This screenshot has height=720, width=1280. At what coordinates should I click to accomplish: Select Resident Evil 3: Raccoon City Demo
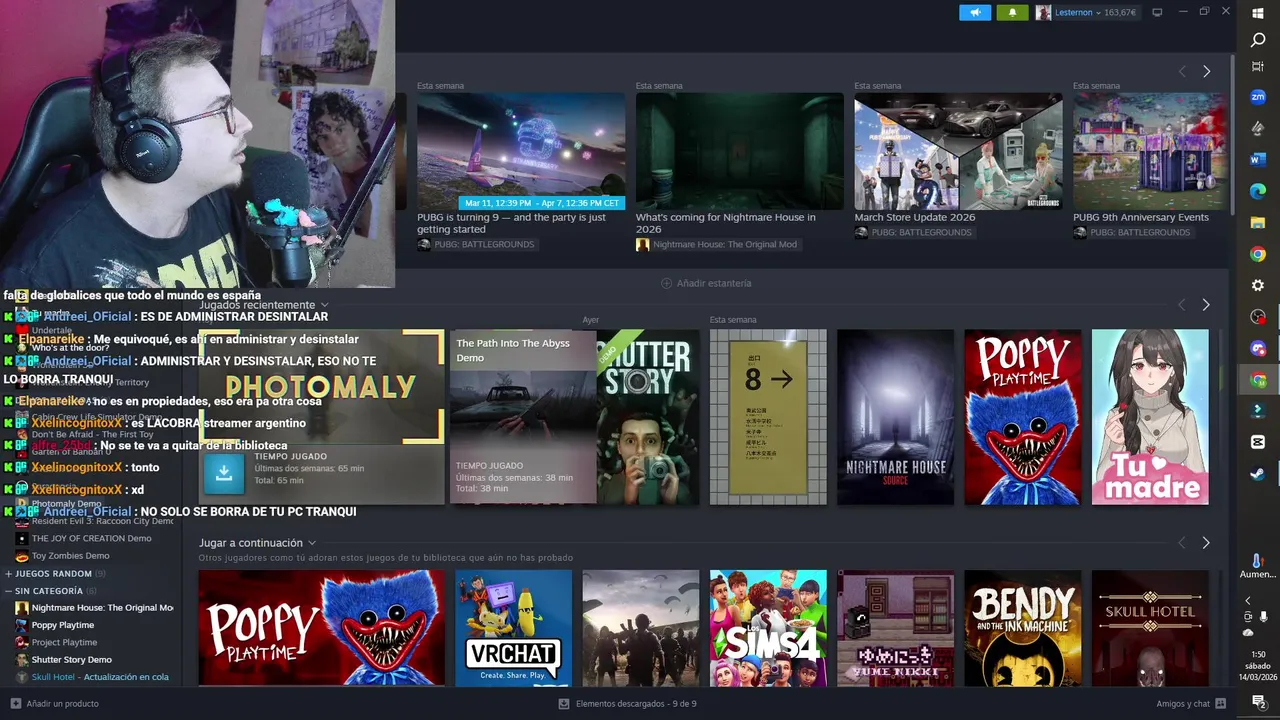95,522
